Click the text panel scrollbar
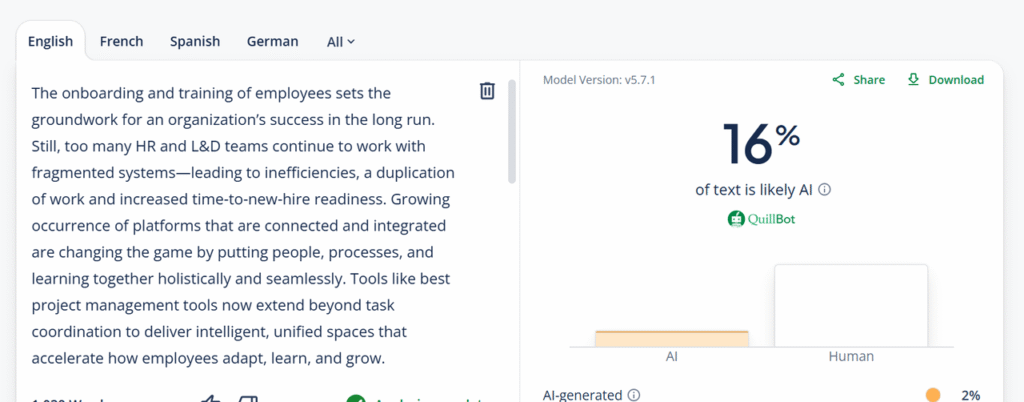 click(512, 130)
